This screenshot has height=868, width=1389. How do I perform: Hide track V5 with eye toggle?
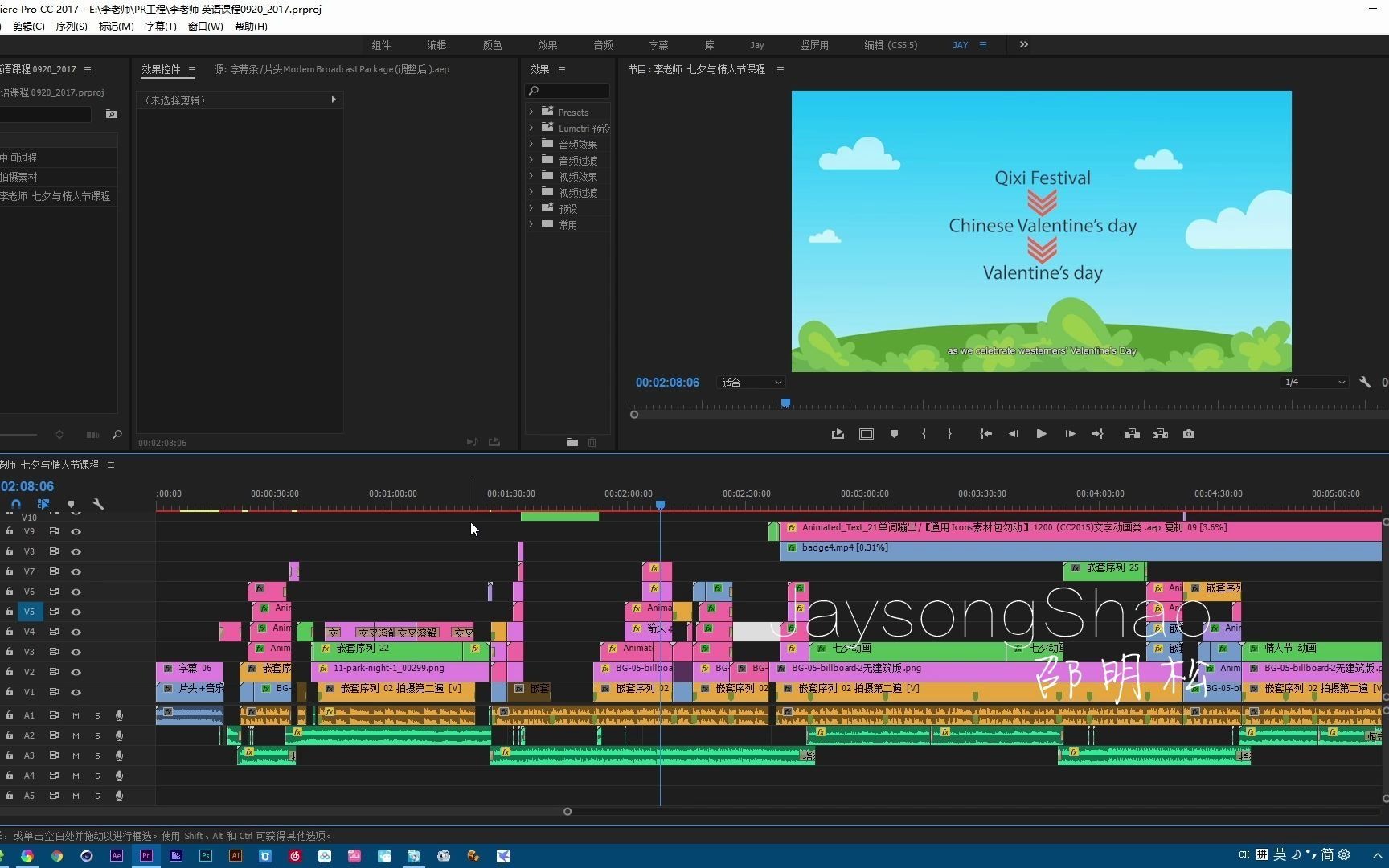pos(76,612)
